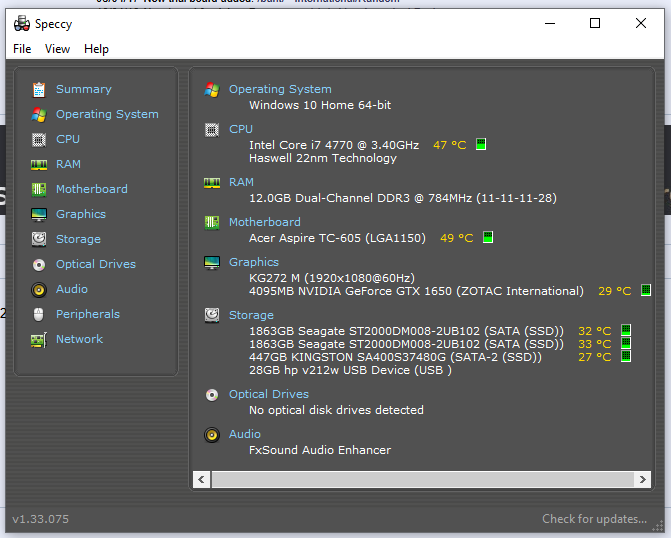Click the Audio speaker icon in summary panel

(212, 435)
